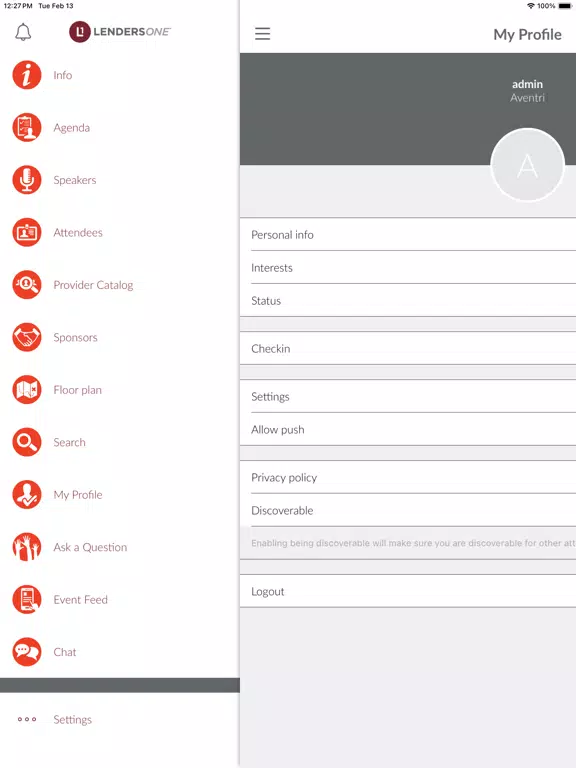Open the red Info icon
This screenshot has width=576, height=768.
point(27,75)
